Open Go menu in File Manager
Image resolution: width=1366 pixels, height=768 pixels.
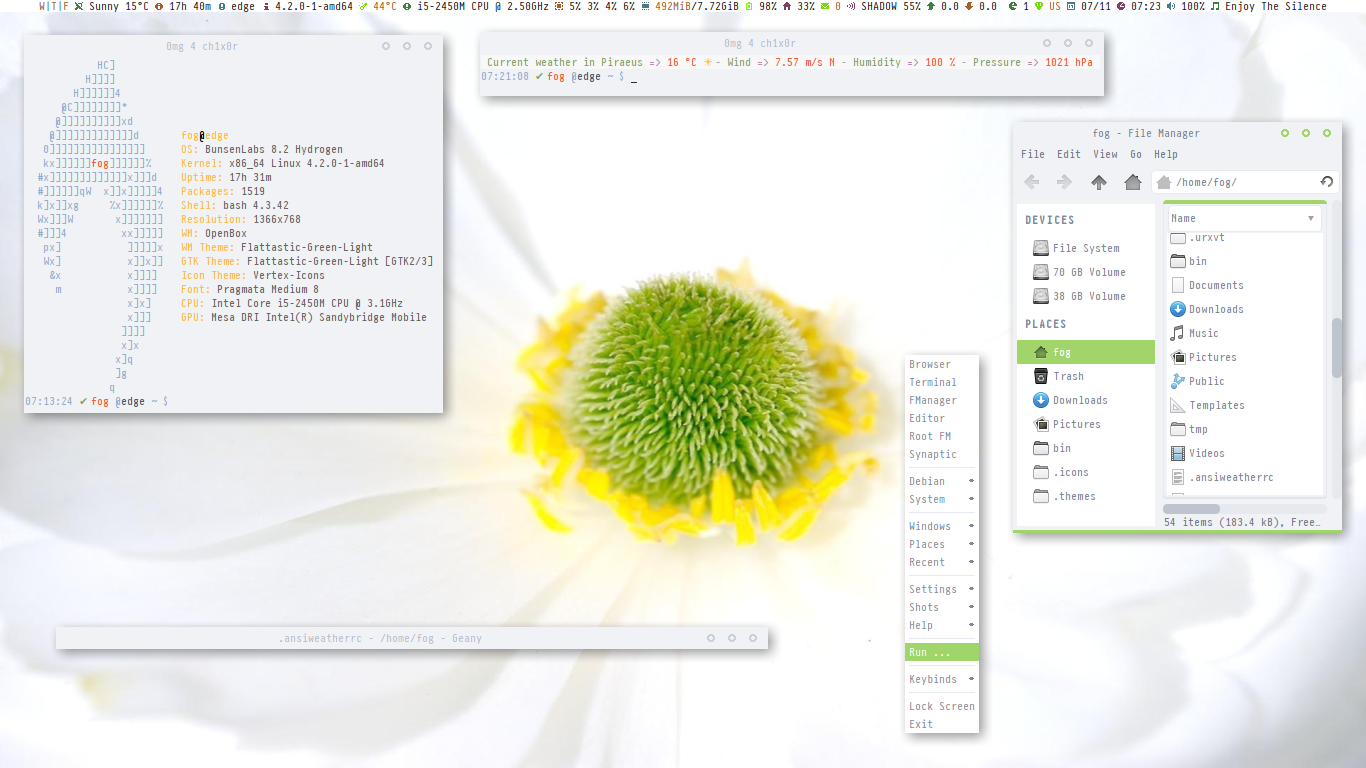pyautogui.click(x=1136, y=154)
